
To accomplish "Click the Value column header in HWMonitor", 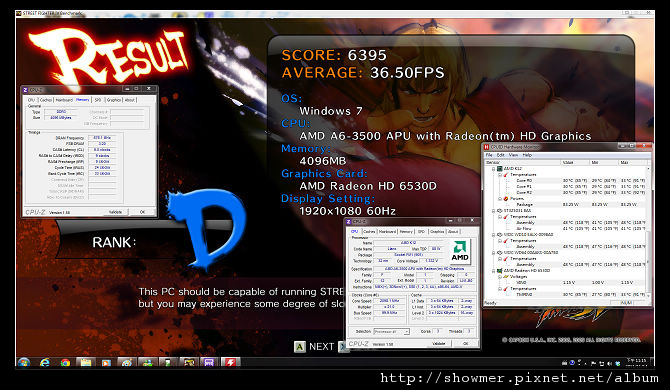I will click(x=575, y=163).
